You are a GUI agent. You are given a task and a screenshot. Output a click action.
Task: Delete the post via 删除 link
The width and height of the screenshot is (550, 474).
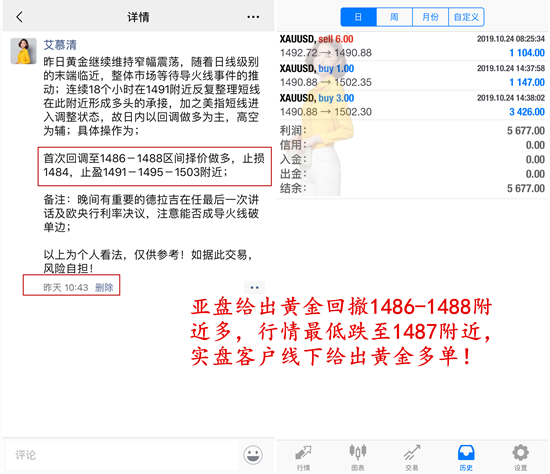point(104,287)
